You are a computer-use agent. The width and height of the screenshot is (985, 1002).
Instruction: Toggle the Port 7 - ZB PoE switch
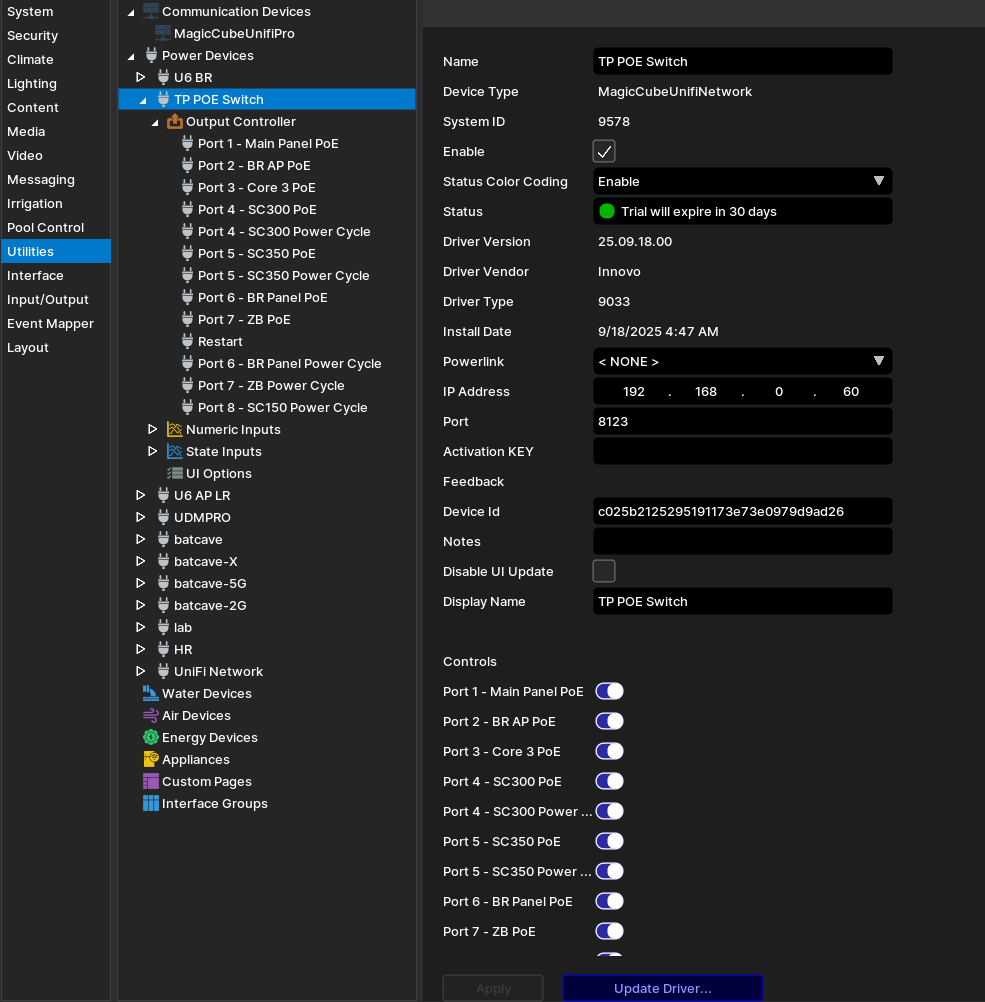click(609, 931)
